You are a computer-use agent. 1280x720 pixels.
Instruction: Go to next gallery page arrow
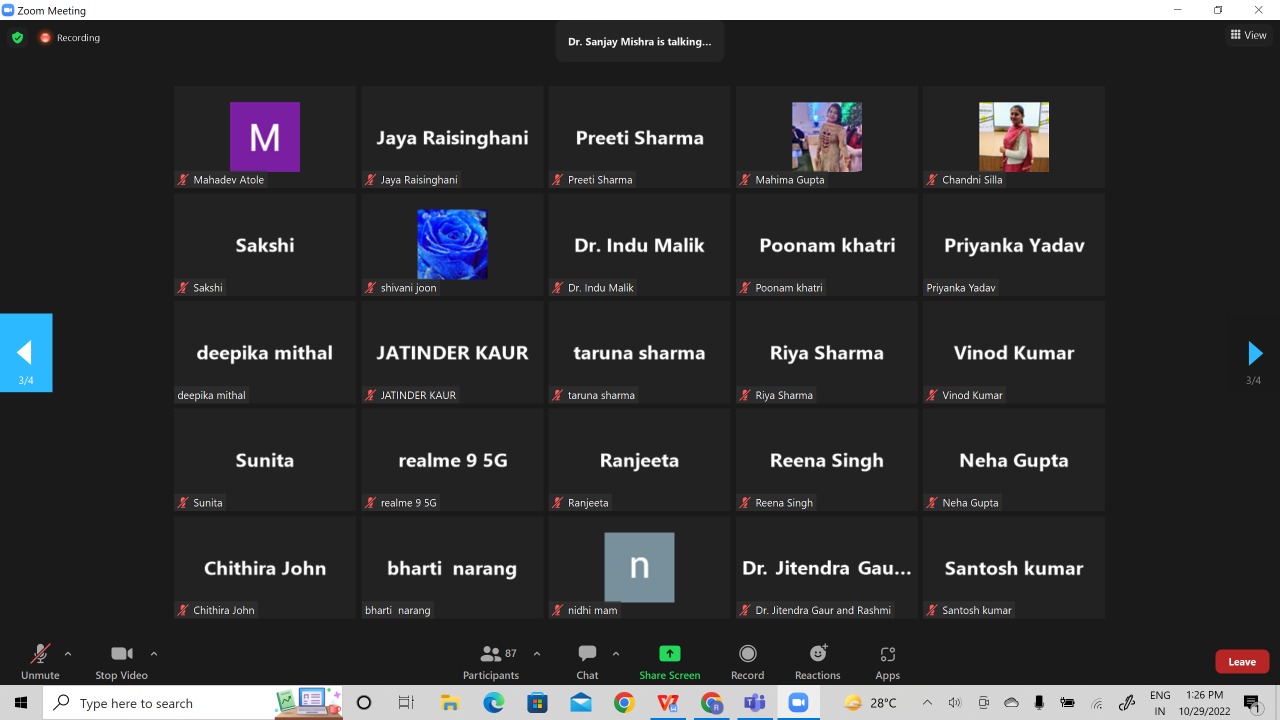1254,353
